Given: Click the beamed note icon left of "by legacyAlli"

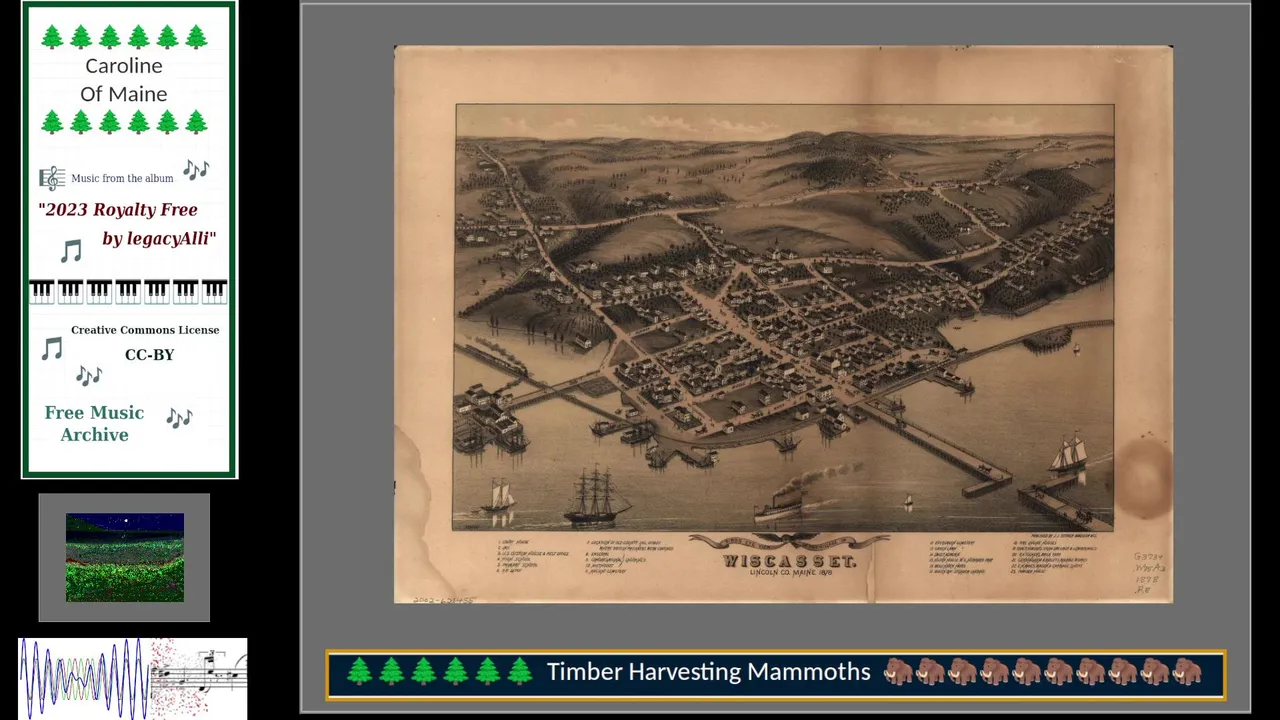Looking at the screenshot, I should (71, 250).
